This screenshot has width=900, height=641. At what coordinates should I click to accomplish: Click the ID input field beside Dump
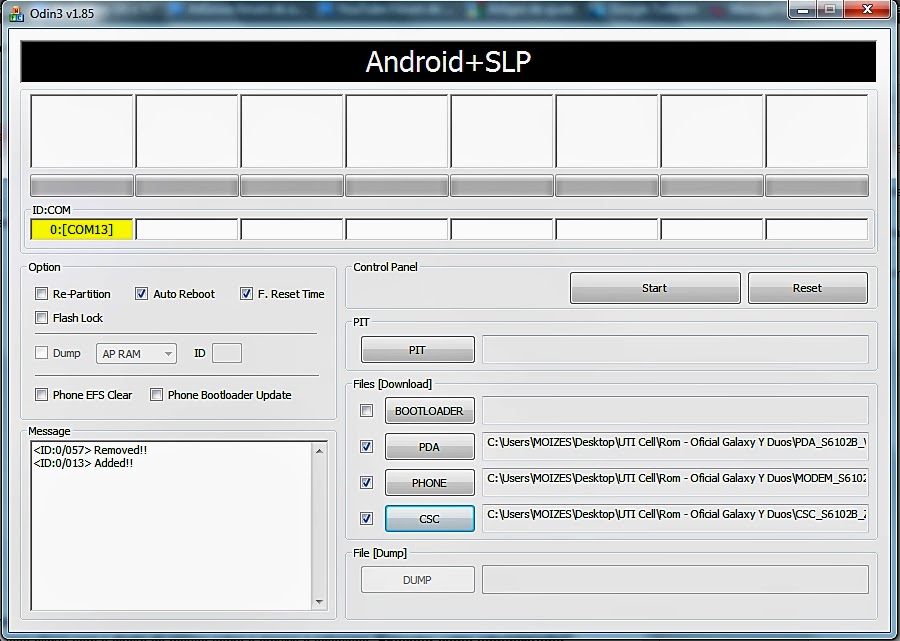point(227,353)
